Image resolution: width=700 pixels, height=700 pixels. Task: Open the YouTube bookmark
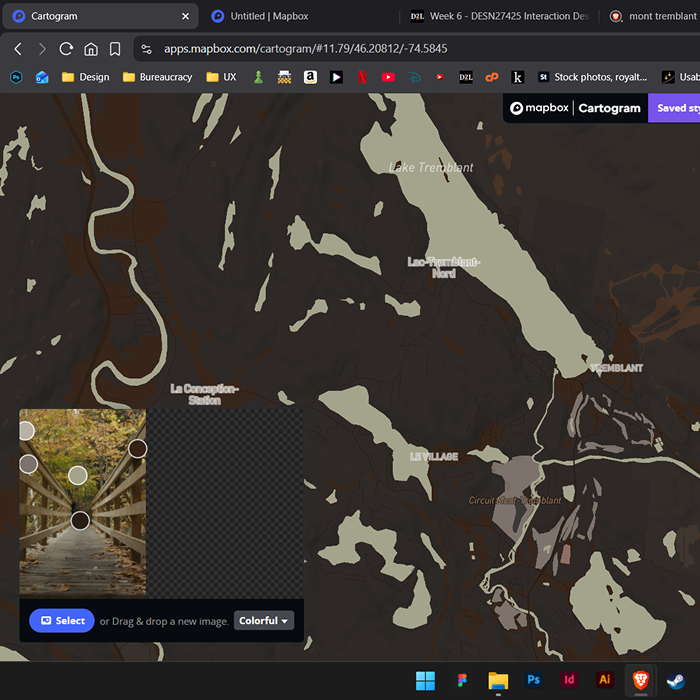[x=388, y=77]
